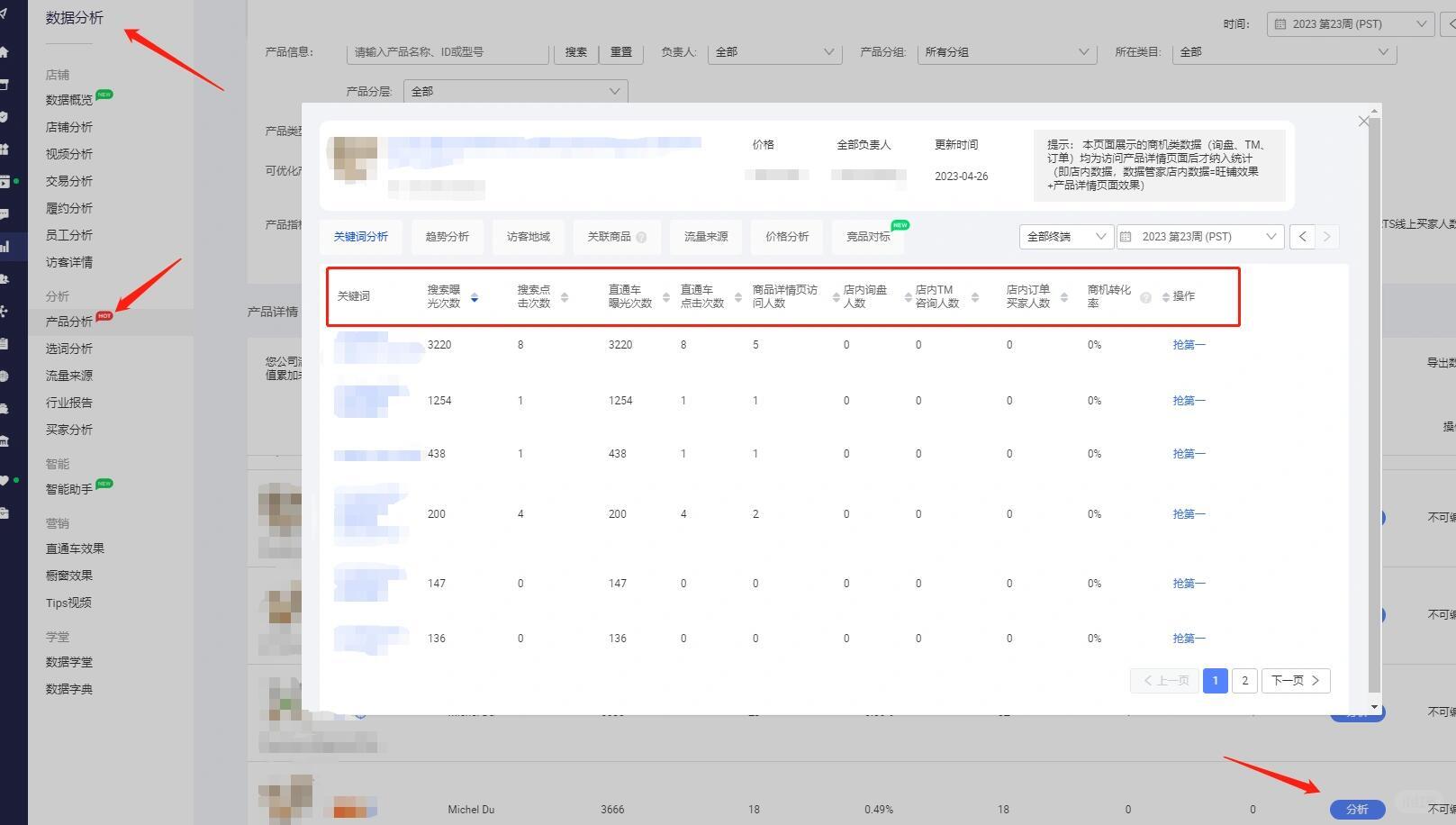Click calendar icon in dialog date picker
Viewport: 1456px width, 825px height.
coord(1126,237)
